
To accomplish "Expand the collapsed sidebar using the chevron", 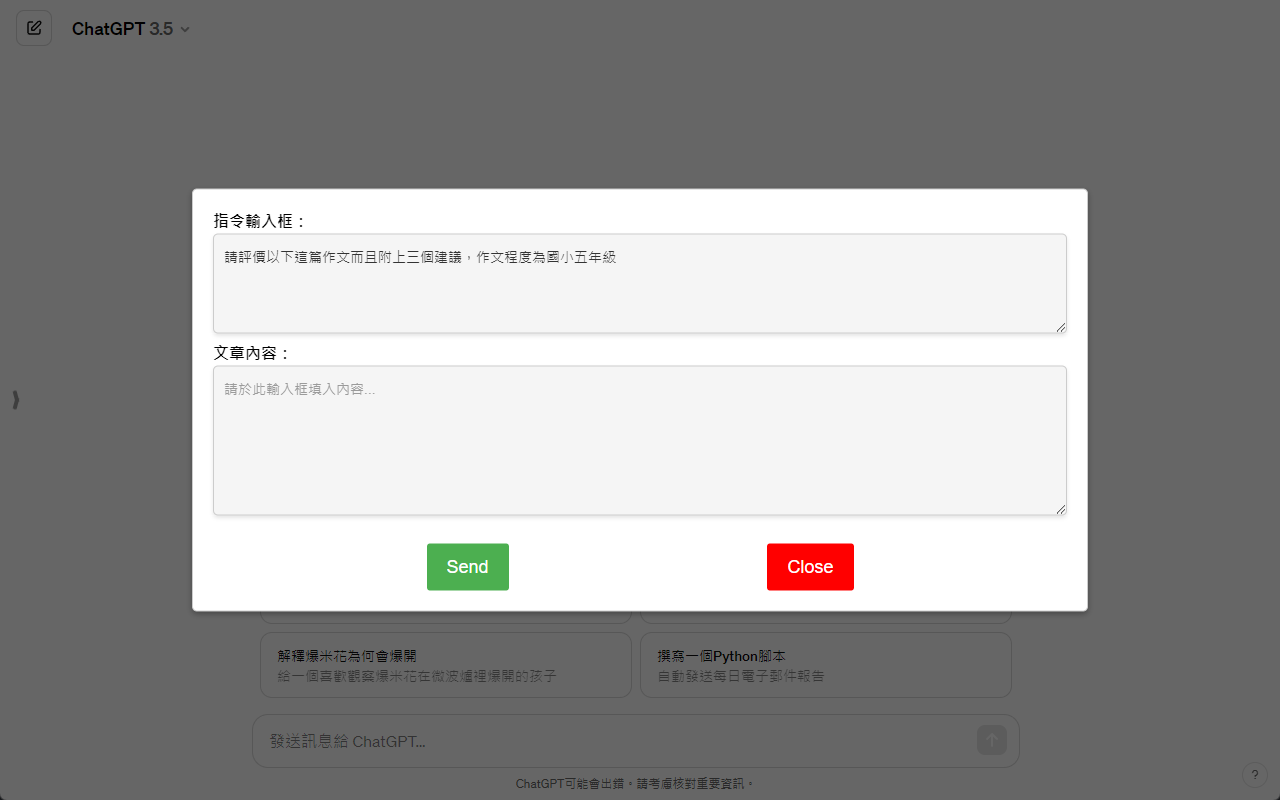I will (15, 398).
